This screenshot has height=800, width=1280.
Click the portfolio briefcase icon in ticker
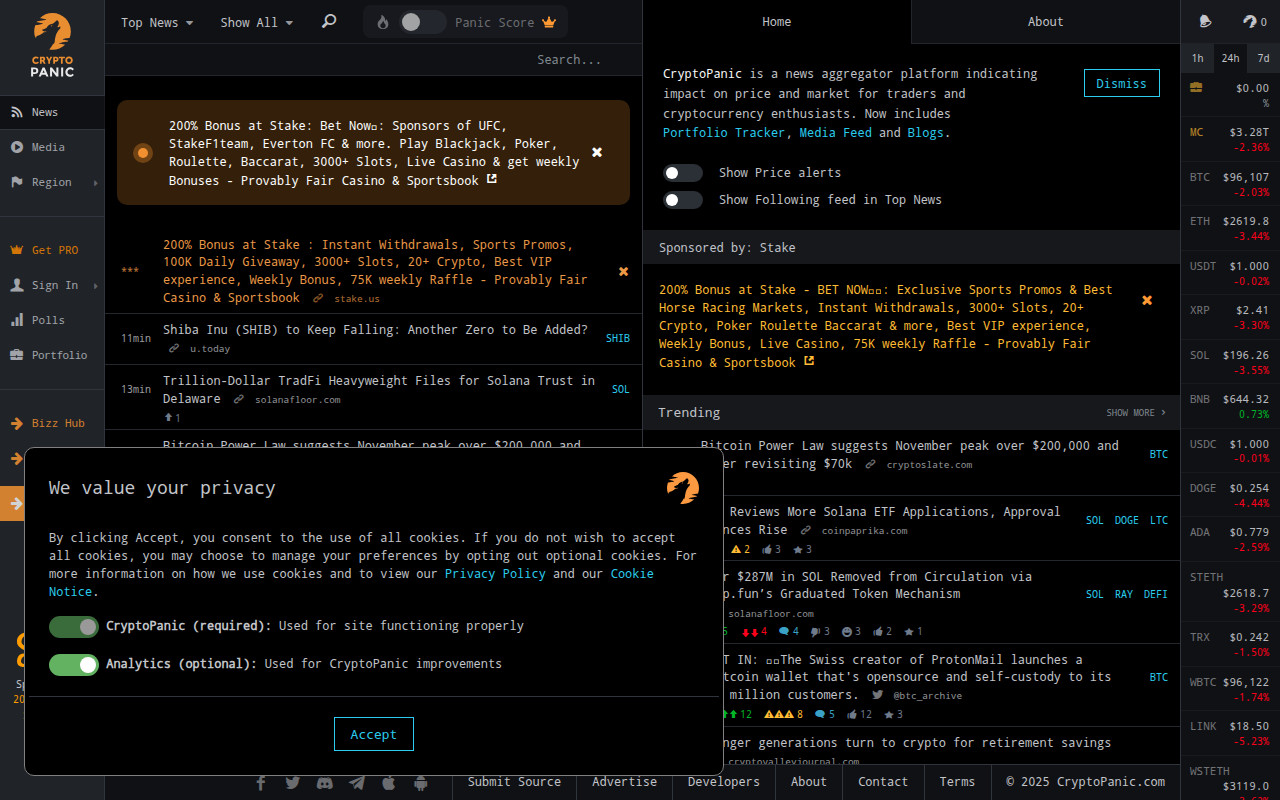1196,88
